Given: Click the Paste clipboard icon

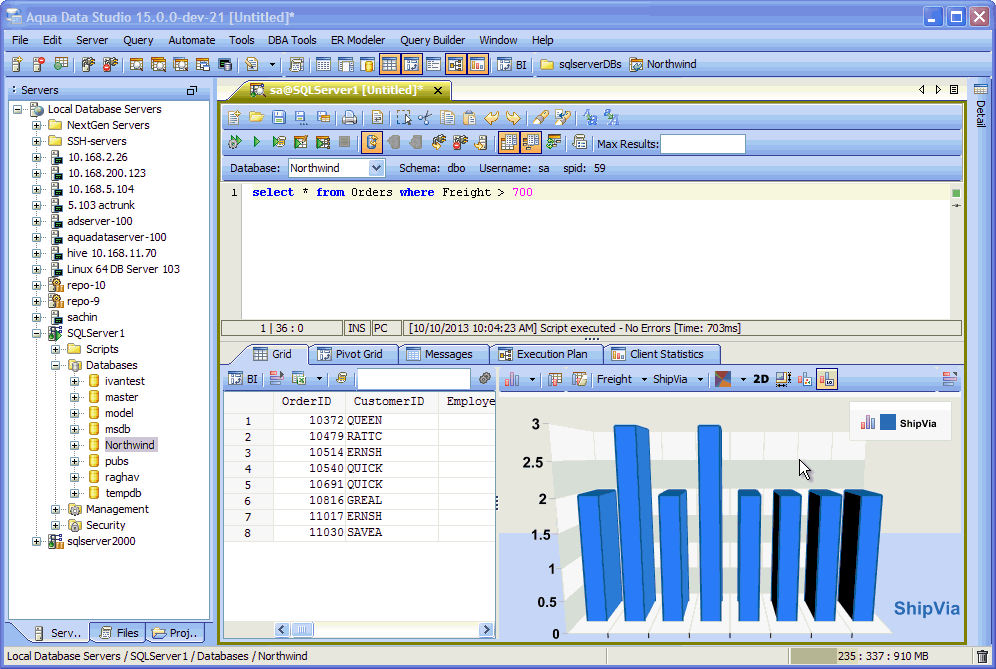Looking at the screenshot, I should pyautogui.click(x=469, y=118).
